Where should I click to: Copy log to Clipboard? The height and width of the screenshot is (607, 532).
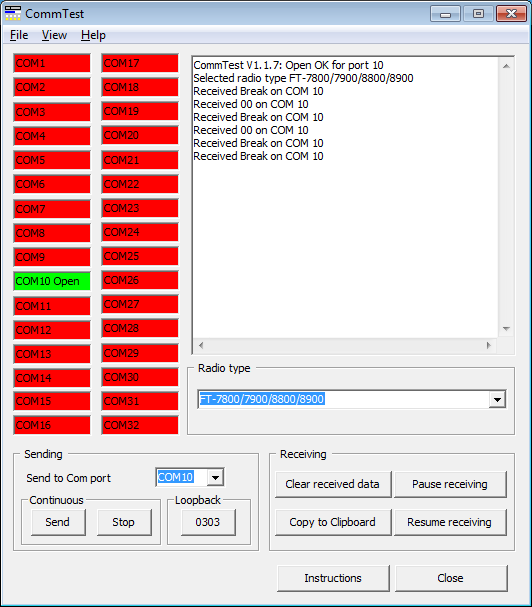[x=333, y=522]
